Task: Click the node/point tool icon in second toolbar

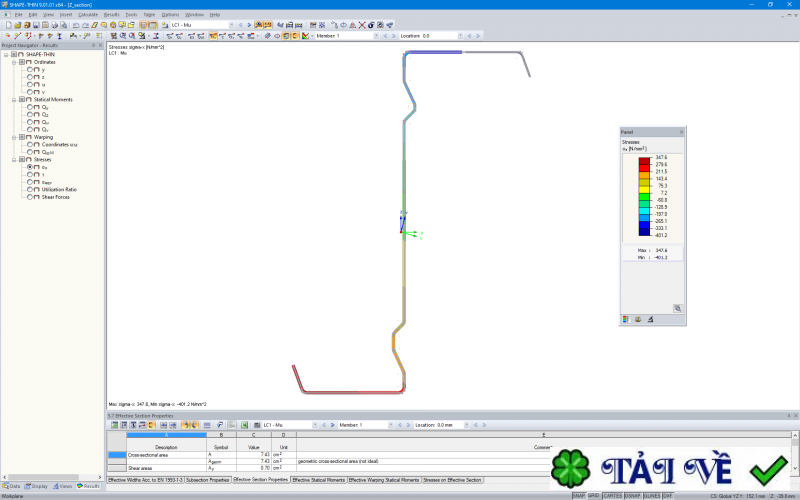Action: [x=8, y=36]
